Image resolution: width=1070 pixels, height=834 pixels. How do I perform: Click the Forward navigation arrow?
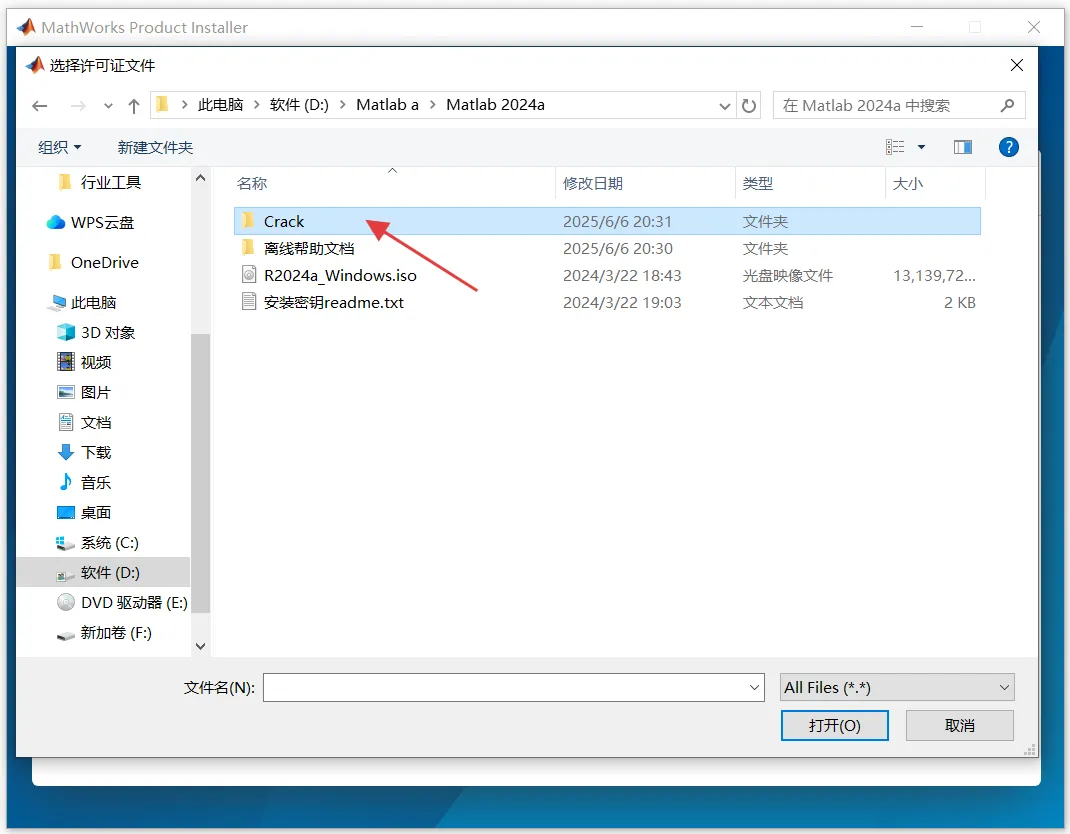coord(78,106)
